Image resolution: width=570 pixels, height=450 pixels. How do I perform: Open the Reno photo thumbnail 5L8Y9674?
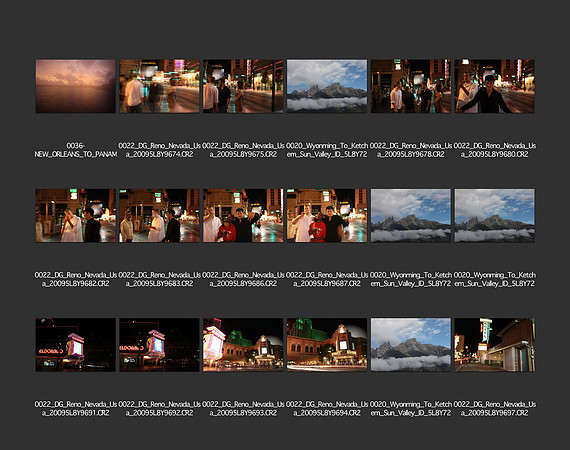click(159, 86)
